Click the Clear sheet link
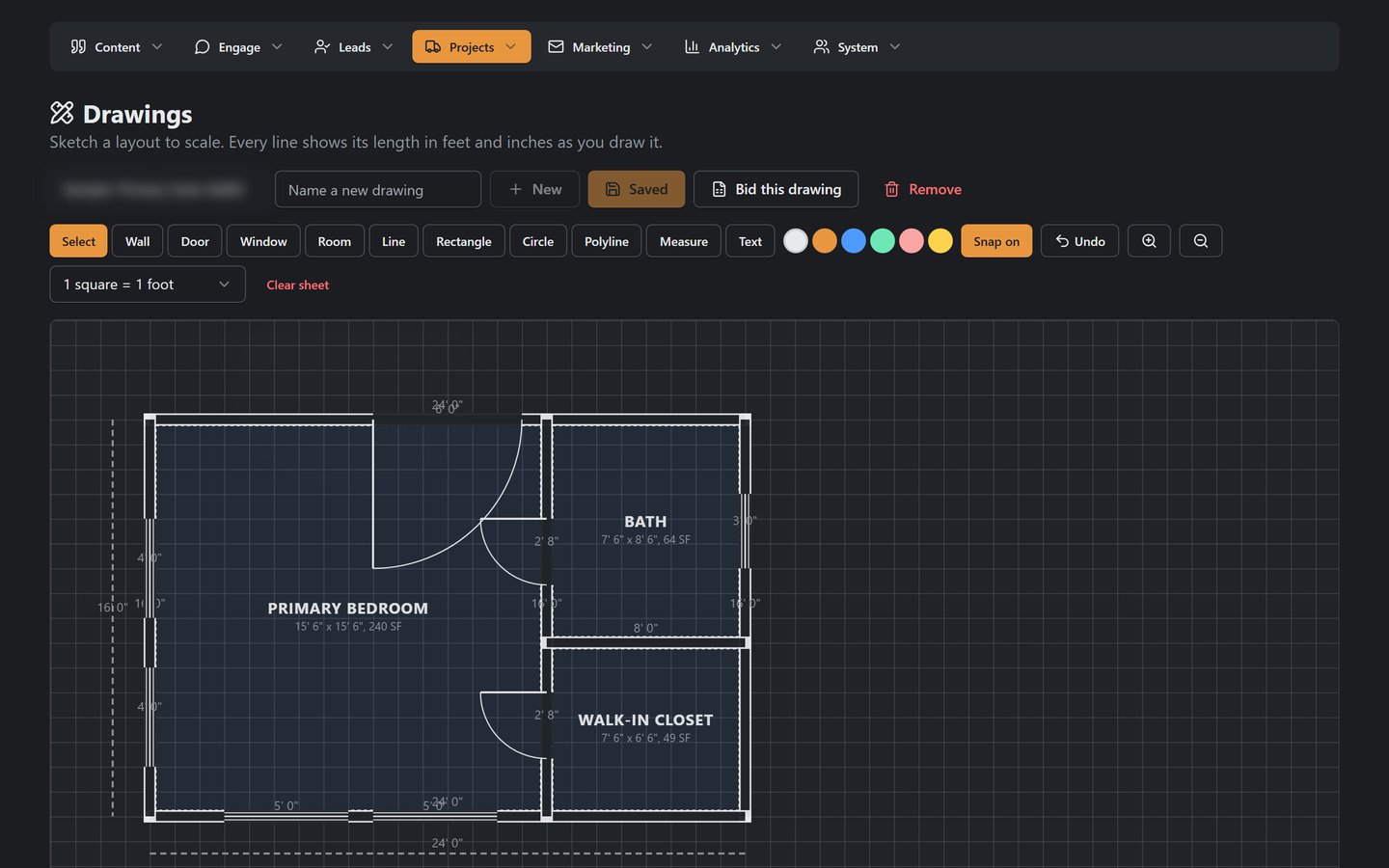Viewport: 1389px width, 868px height. click(x=297, y=285)
